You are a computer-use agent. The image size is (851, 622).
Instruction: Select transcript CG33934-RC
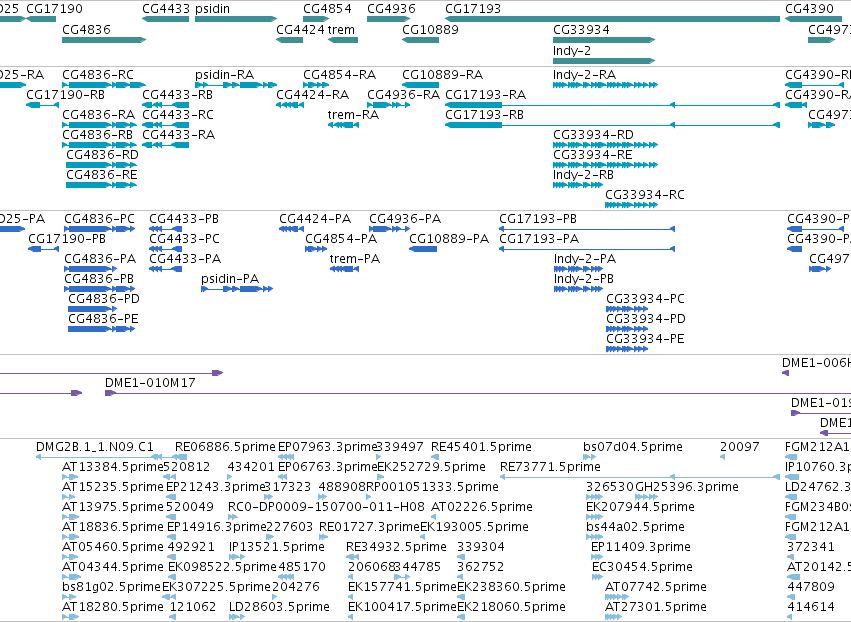632,206
